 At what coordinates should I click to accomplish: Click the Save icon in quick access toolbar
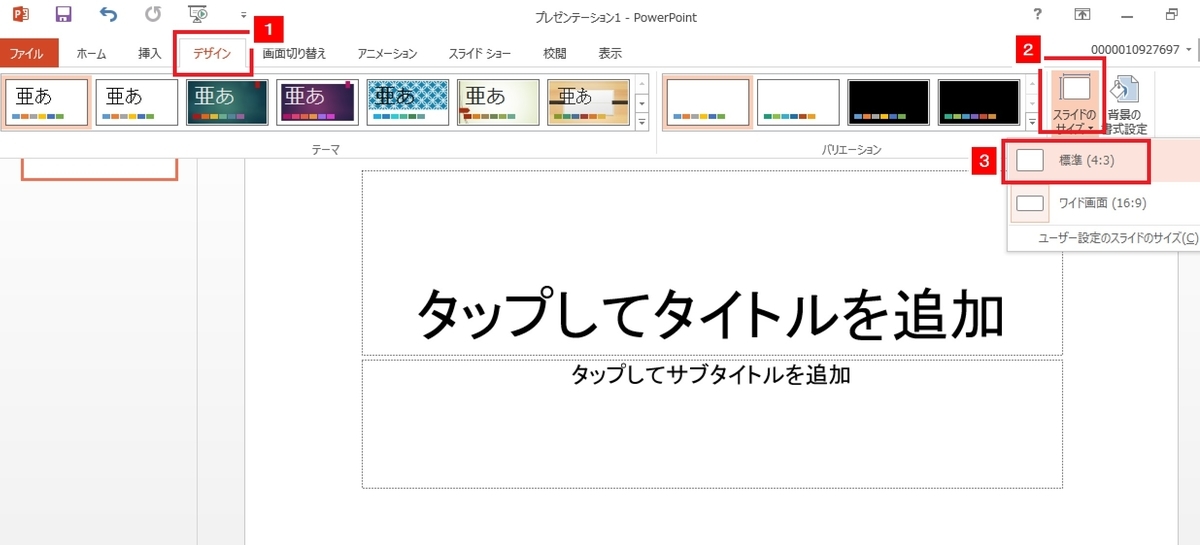point(64,15)
